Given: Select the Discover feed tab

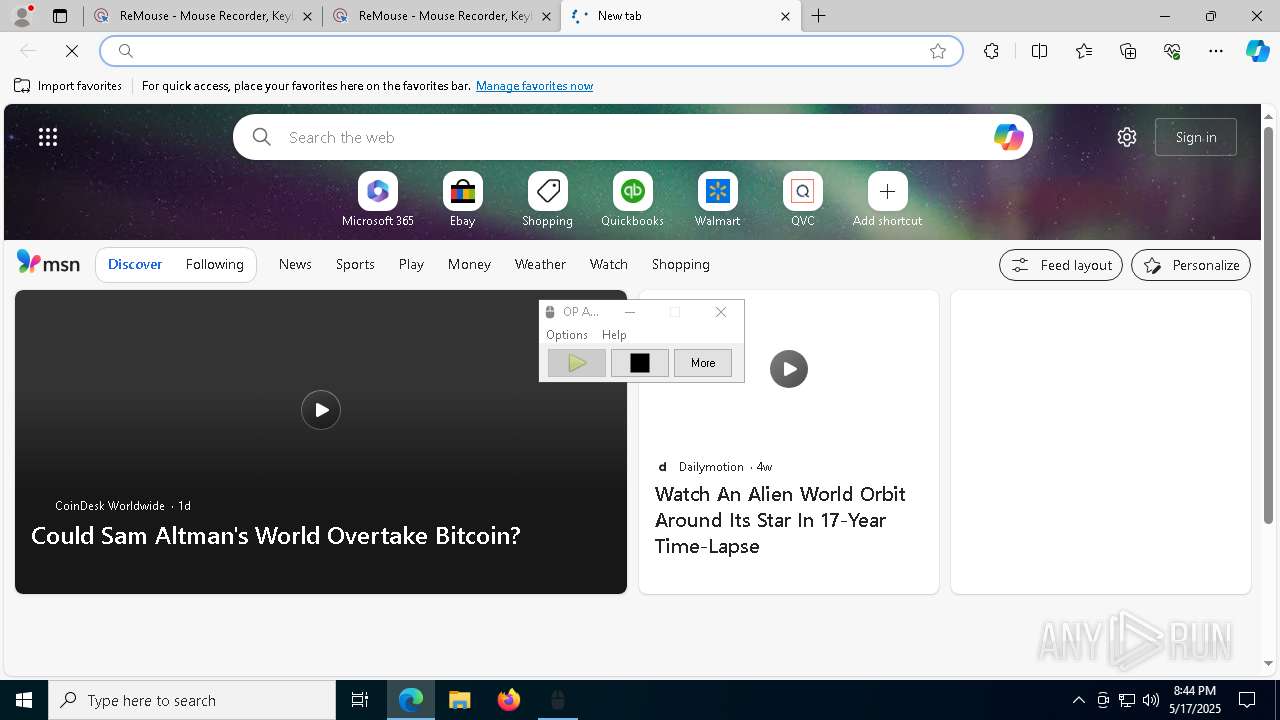Looking at the screenshot, I should tap(135, 264).
